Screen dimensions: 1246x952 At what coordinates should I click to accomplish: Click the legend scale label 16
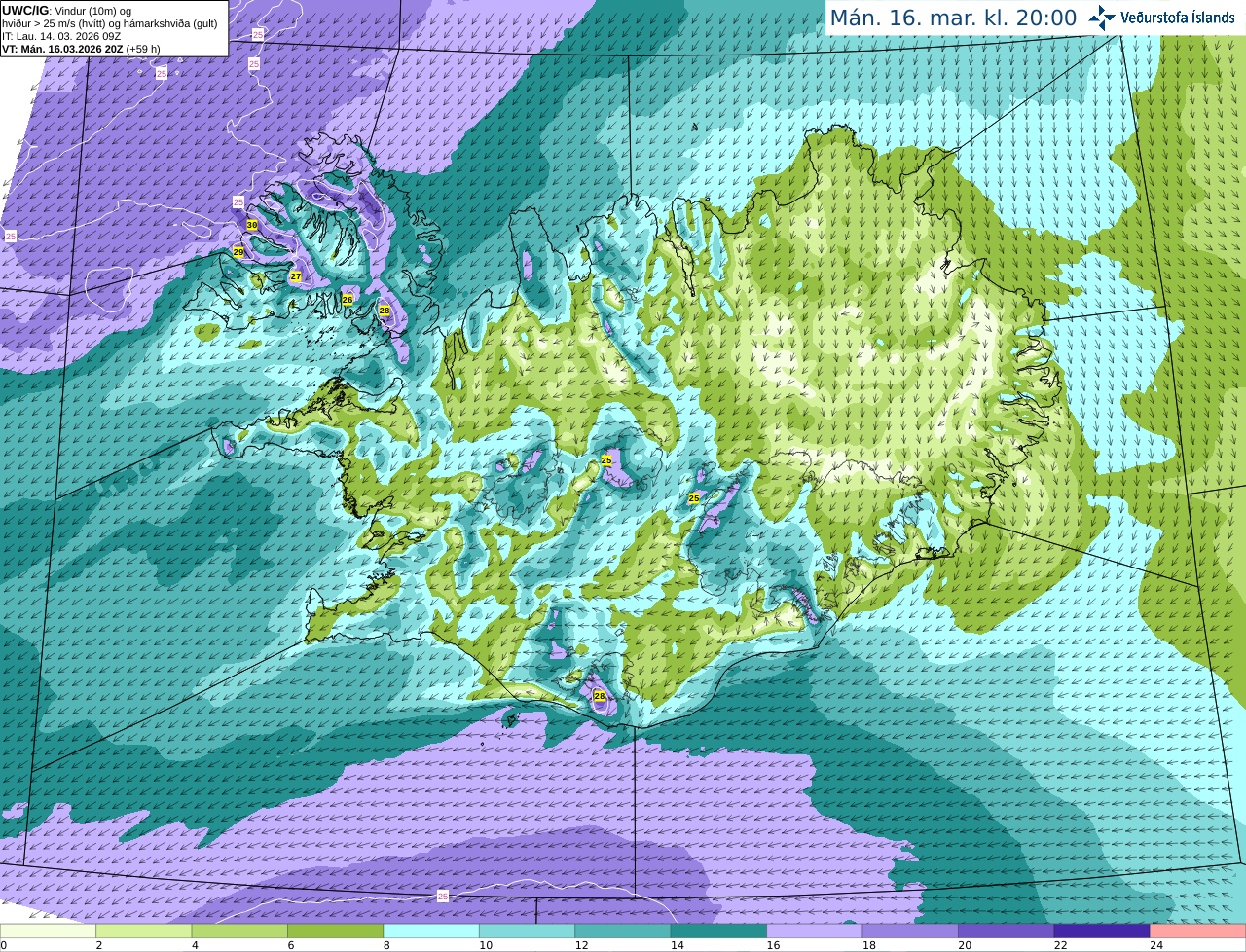[773, 945]
